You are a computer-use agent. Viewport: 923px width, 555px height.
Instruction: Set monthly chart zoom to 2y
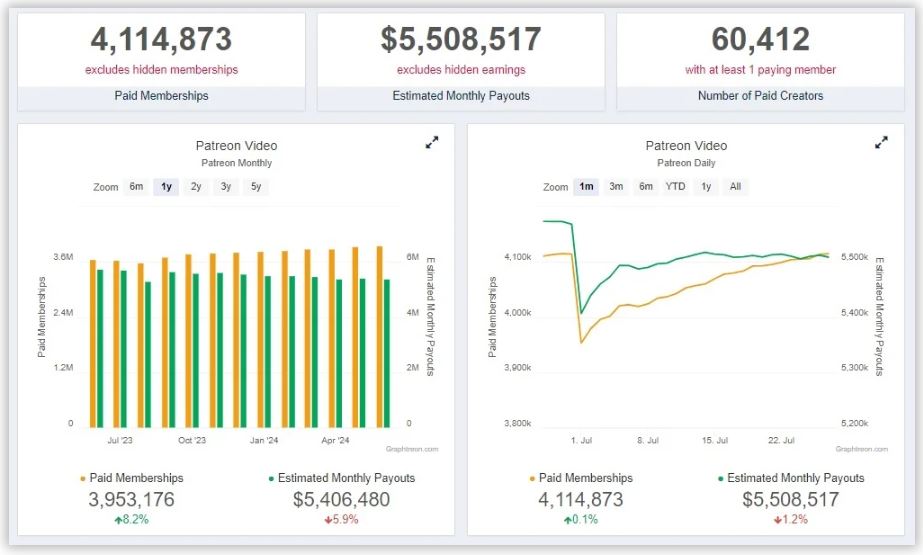point(196,187)
